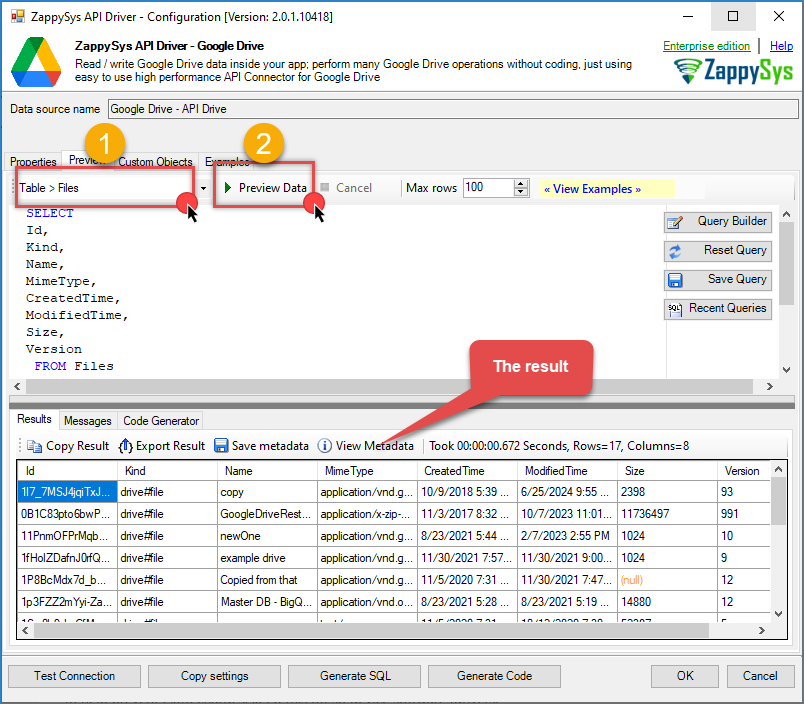
Task: Click the query editor scroll-down arrow
Action: click(x=787, y=370)
